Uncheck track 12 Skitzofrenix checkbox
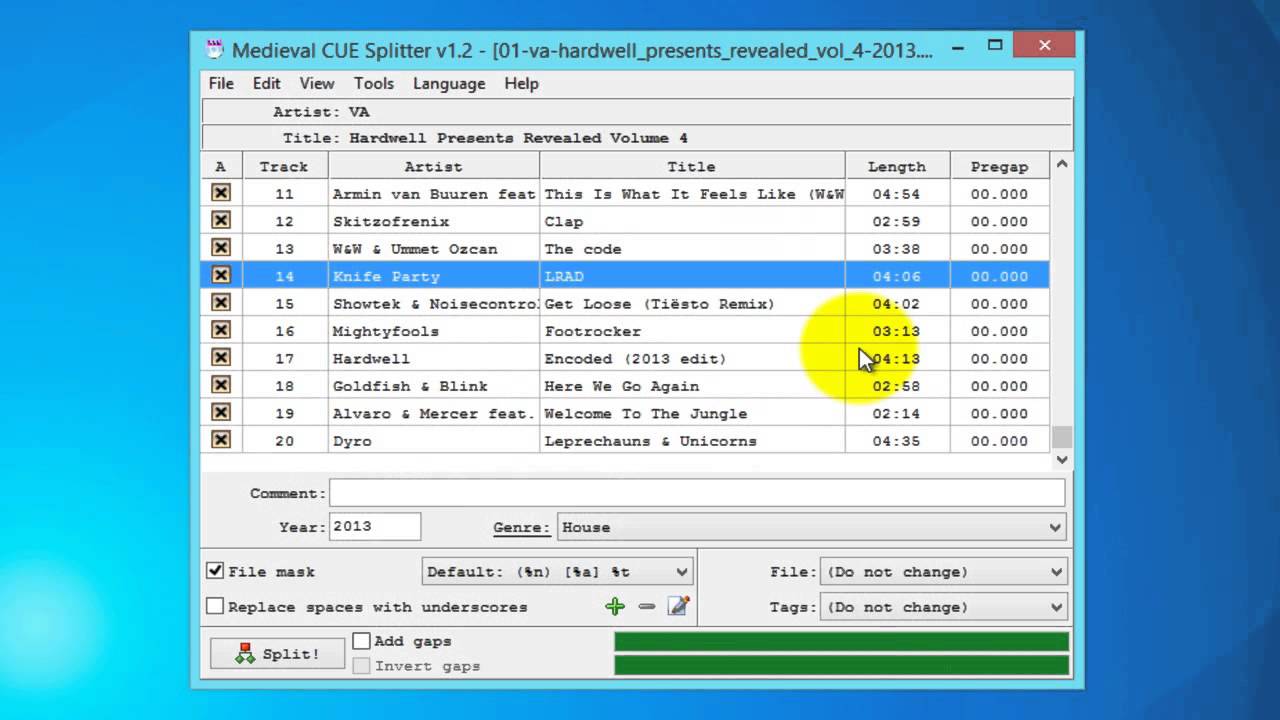Image resolution: width=1280 pixels, height=720 pixels. [221, 220]
